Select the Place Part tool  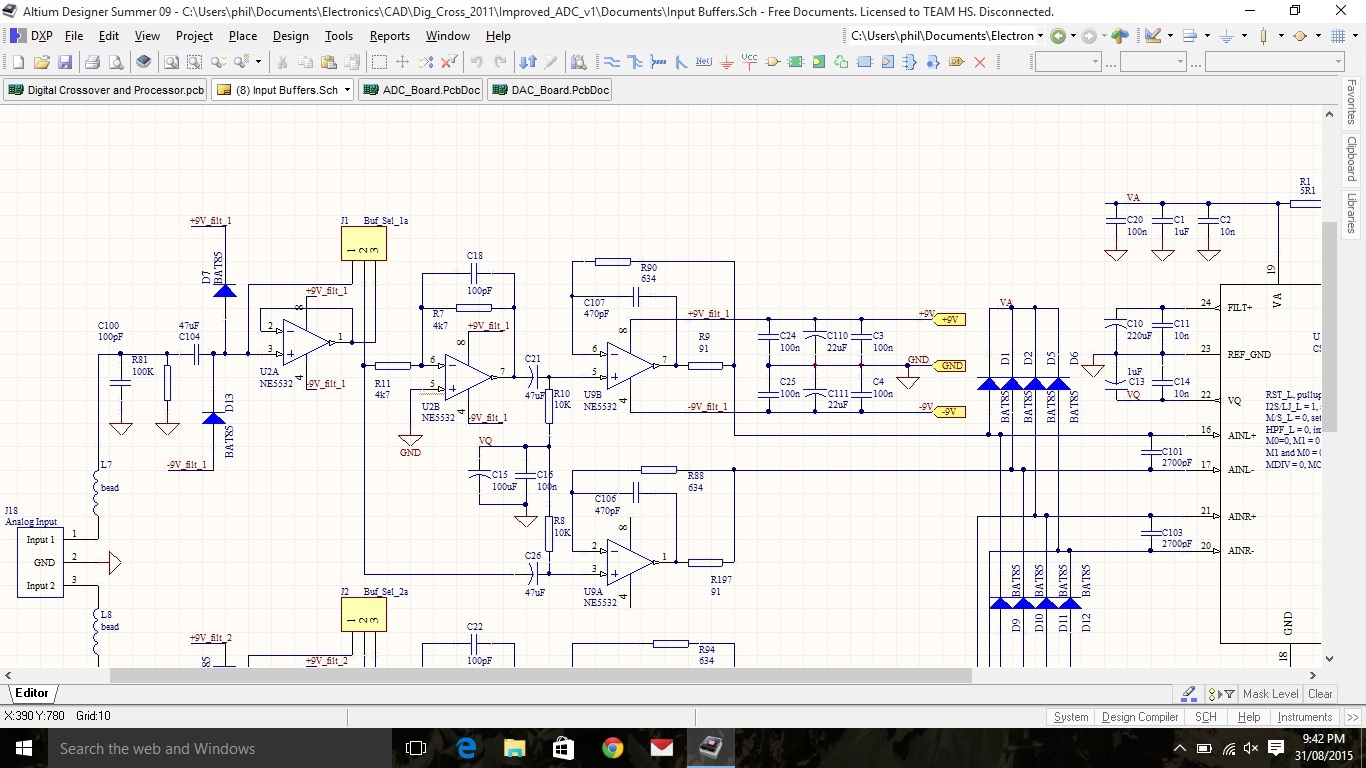pos(773,62)
